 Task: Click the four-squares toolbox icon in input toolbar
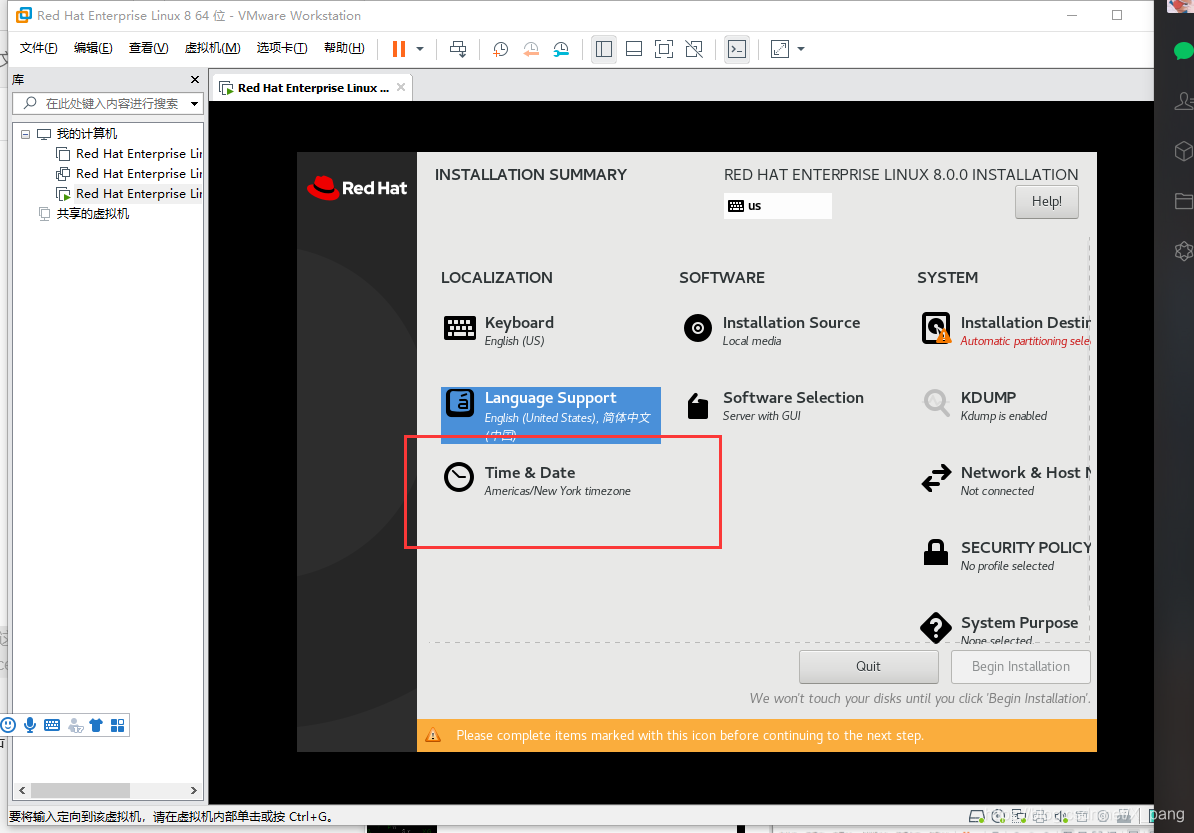click(x=117, y=725)
